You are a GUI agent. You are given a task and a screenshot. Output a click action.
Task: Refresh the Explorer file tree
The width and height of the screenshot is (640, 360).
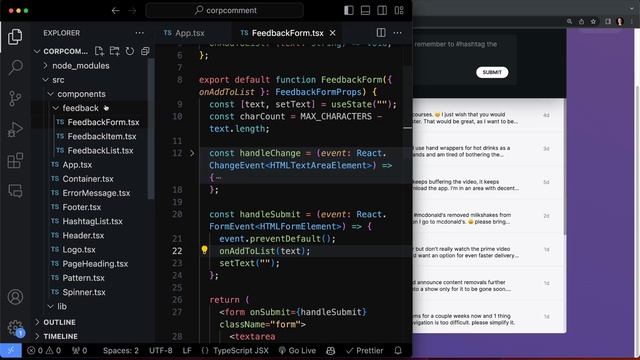point(130,51)
